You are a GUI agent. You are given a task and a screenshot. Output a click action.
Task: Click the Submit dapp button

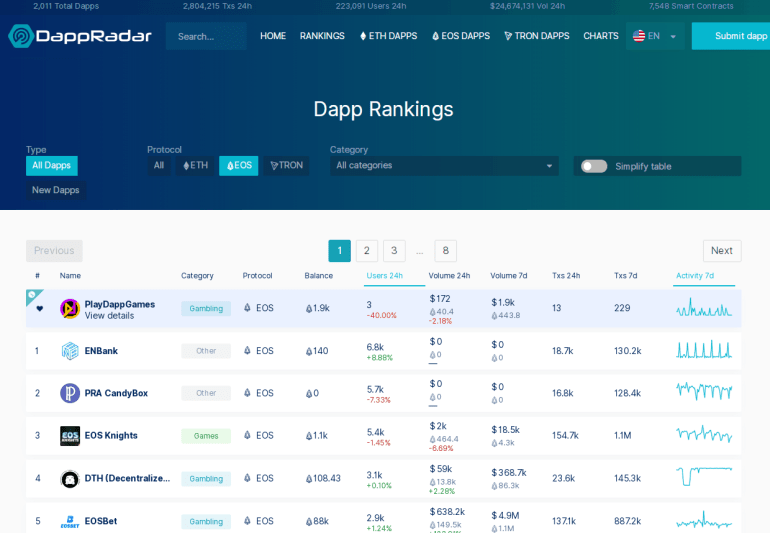[x=731, y=36]
